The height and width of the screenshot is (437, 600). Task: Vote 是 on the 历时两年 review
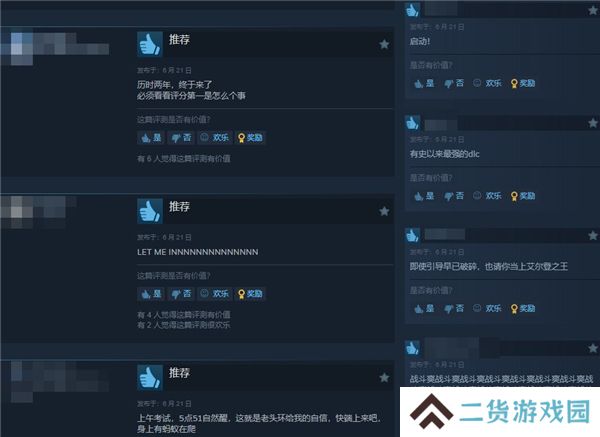pyautogui.click(x=151, y=138)
